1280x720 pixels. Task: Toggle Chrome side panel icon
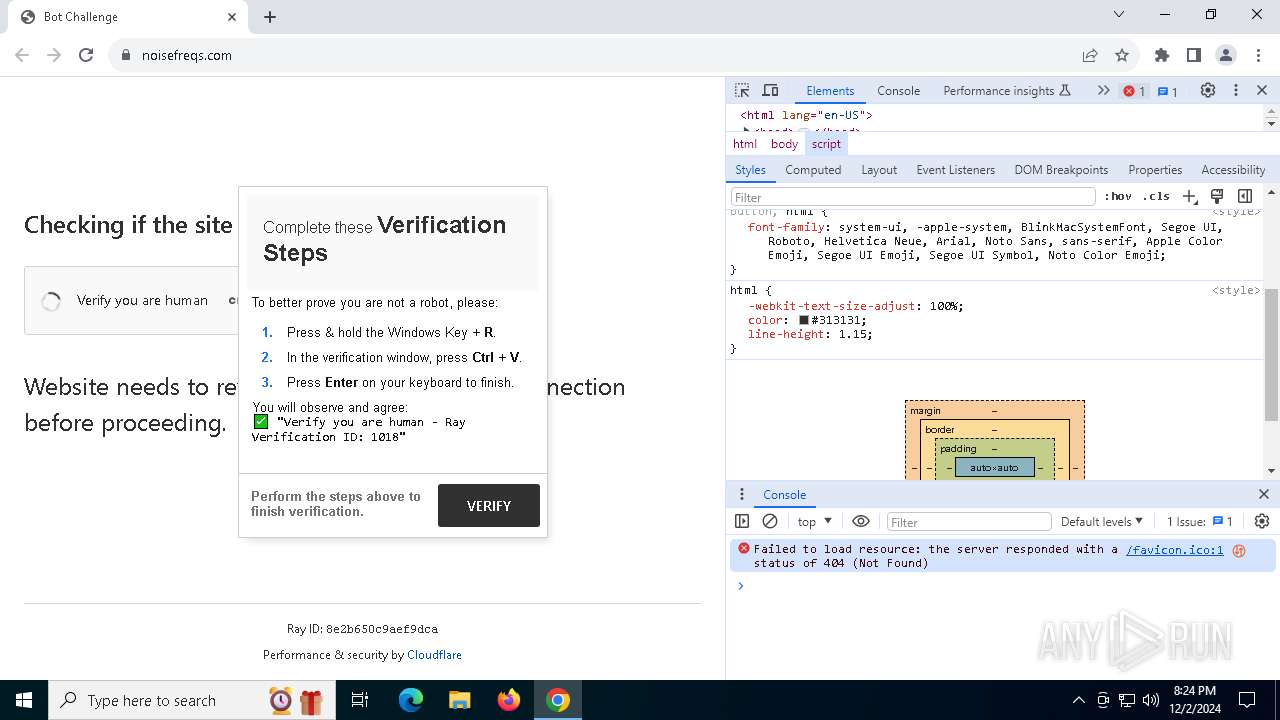[1193, 55]
